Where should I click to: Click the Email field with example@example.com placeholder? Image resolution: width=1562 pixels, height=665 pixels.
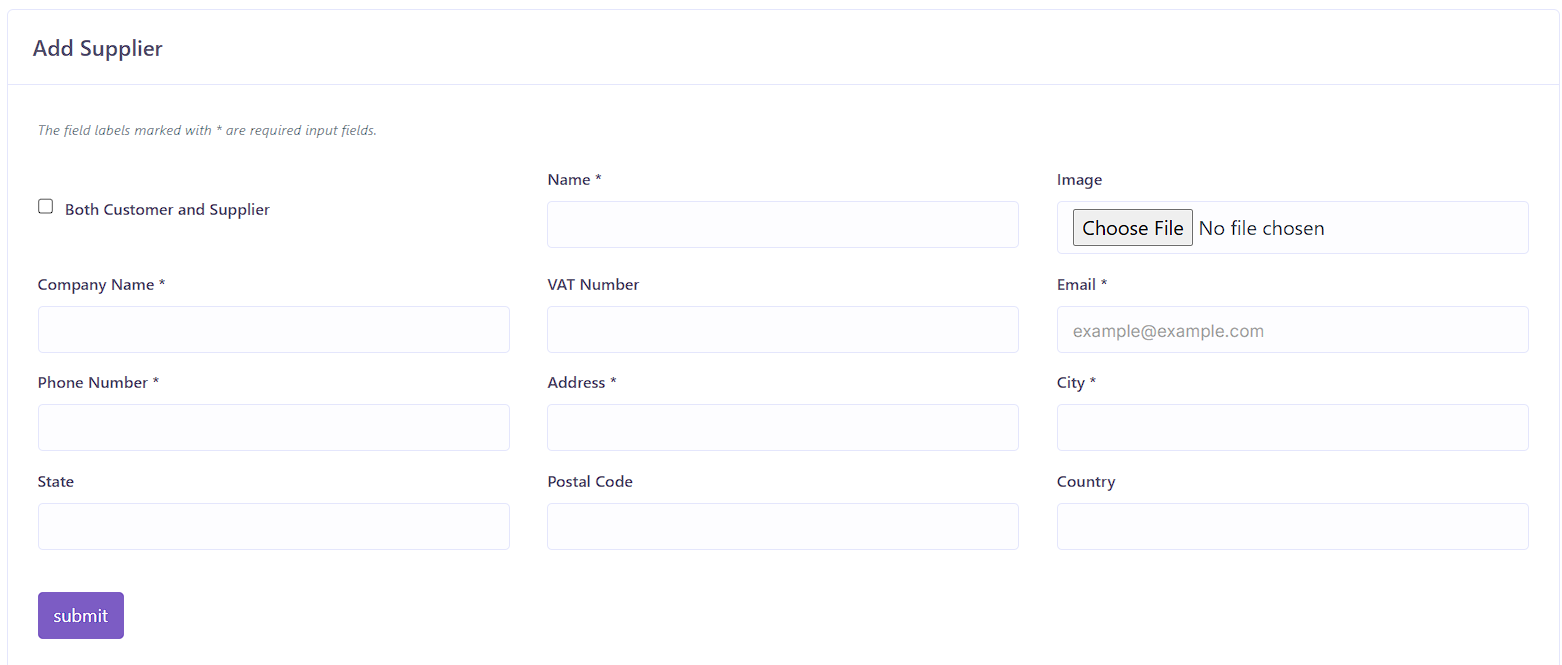point(1292,329)
